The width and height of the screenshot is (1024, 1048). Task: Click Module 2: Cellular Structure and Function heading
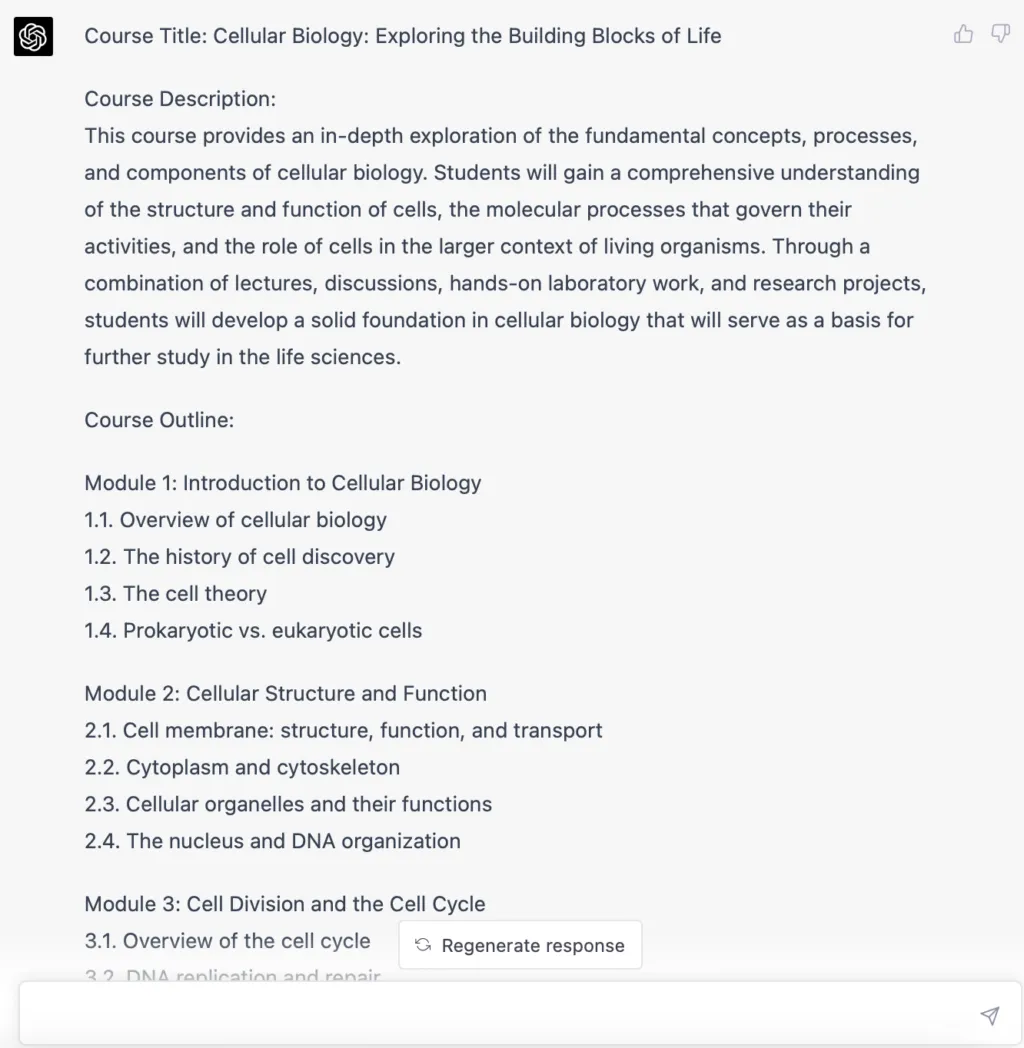tap(285, 693)
